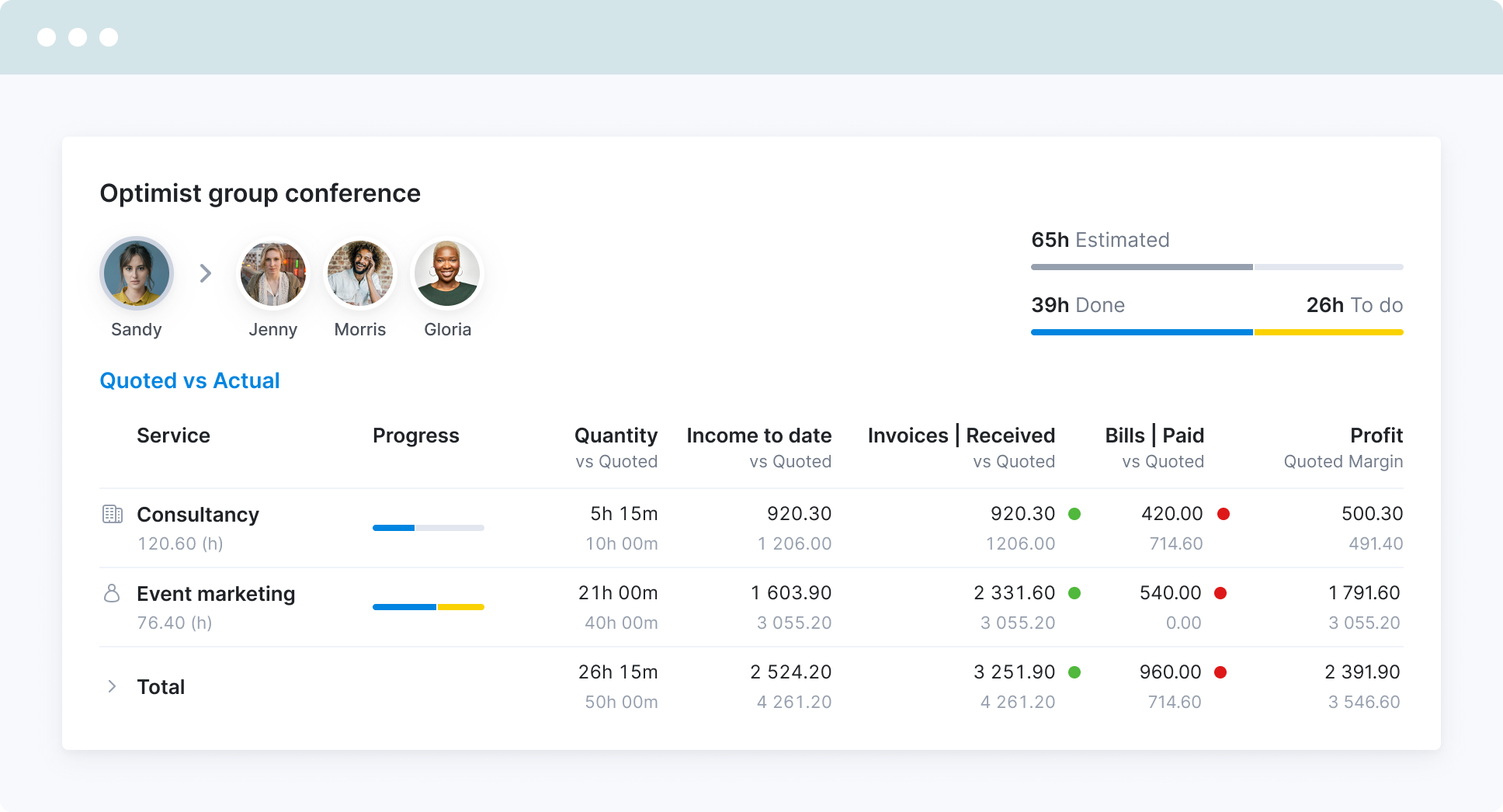Image resolution: width=1503 pixels, height=812 pixels.
Task: Click the Consultancy progress bar
Action: click(428, 528)
